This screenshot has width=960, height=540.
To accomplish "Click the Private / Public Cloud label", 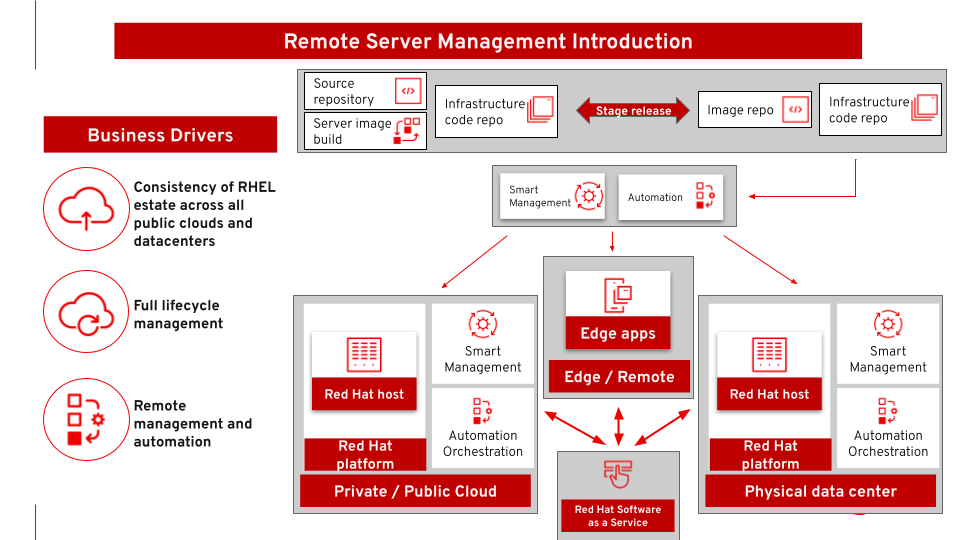I will (415, 491).
